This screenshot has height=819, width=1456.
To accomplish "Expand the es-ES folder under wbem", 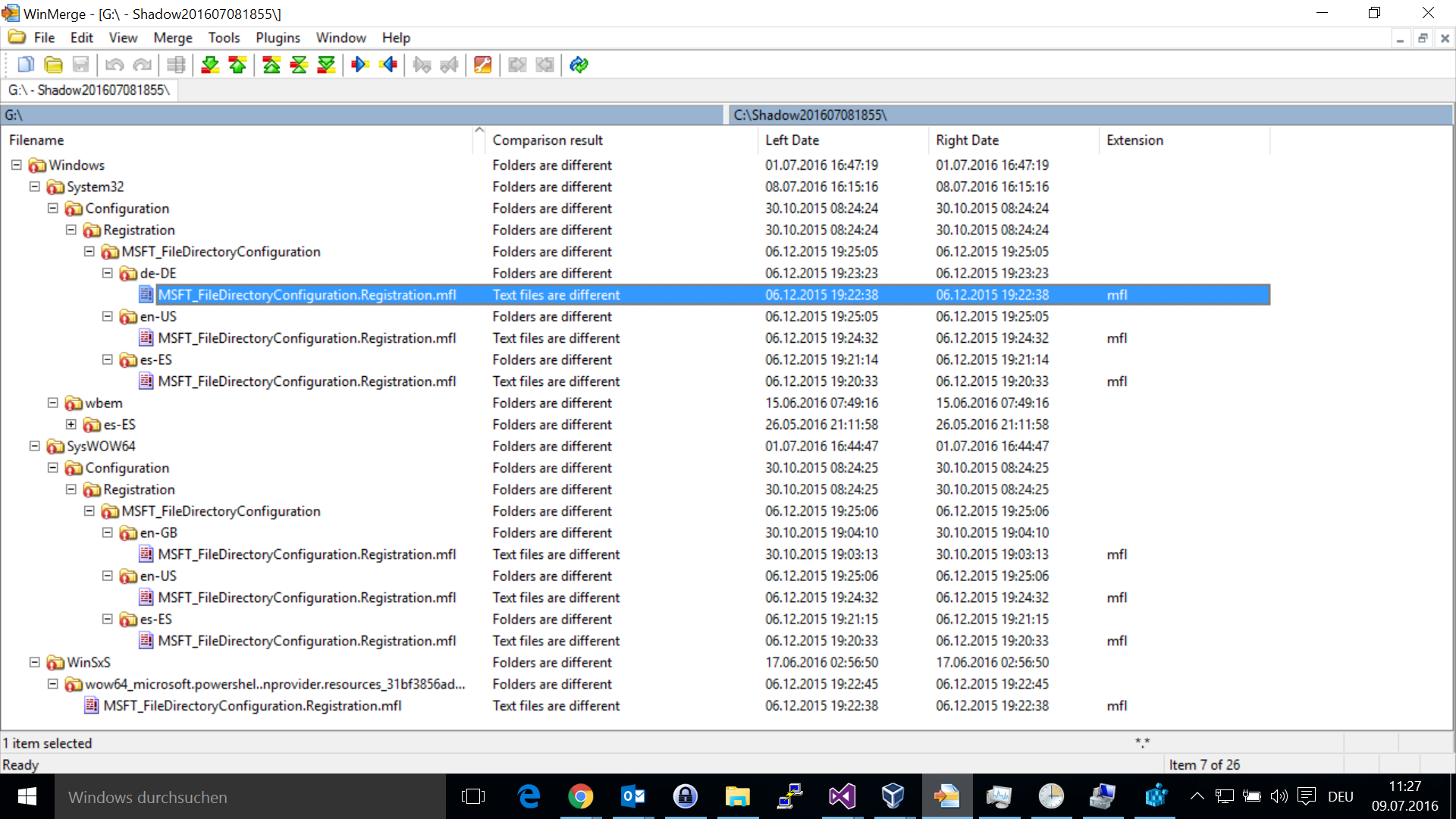I will pos(71,425).
